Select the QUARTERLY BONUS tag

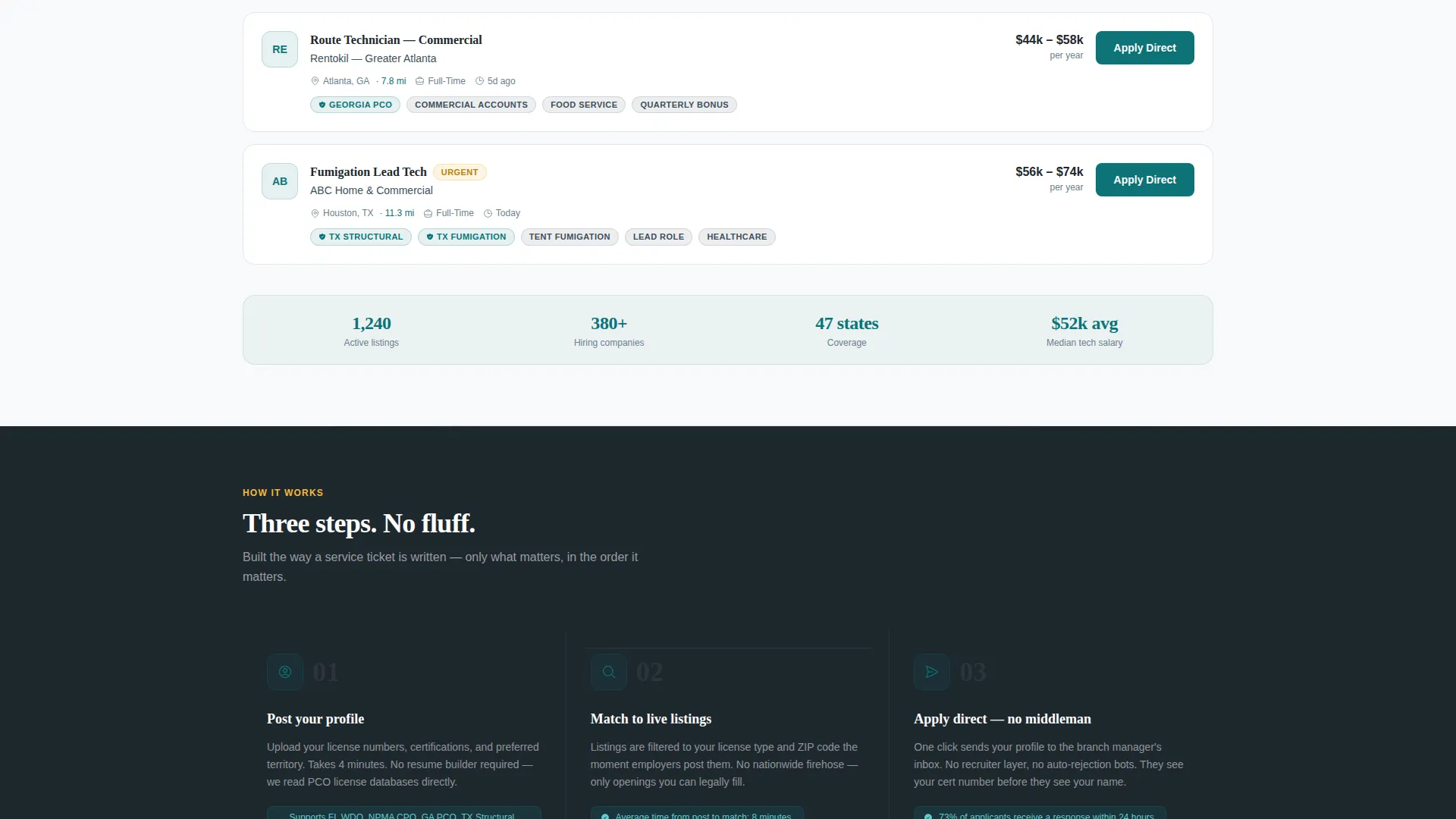click(x=684, y=105)
